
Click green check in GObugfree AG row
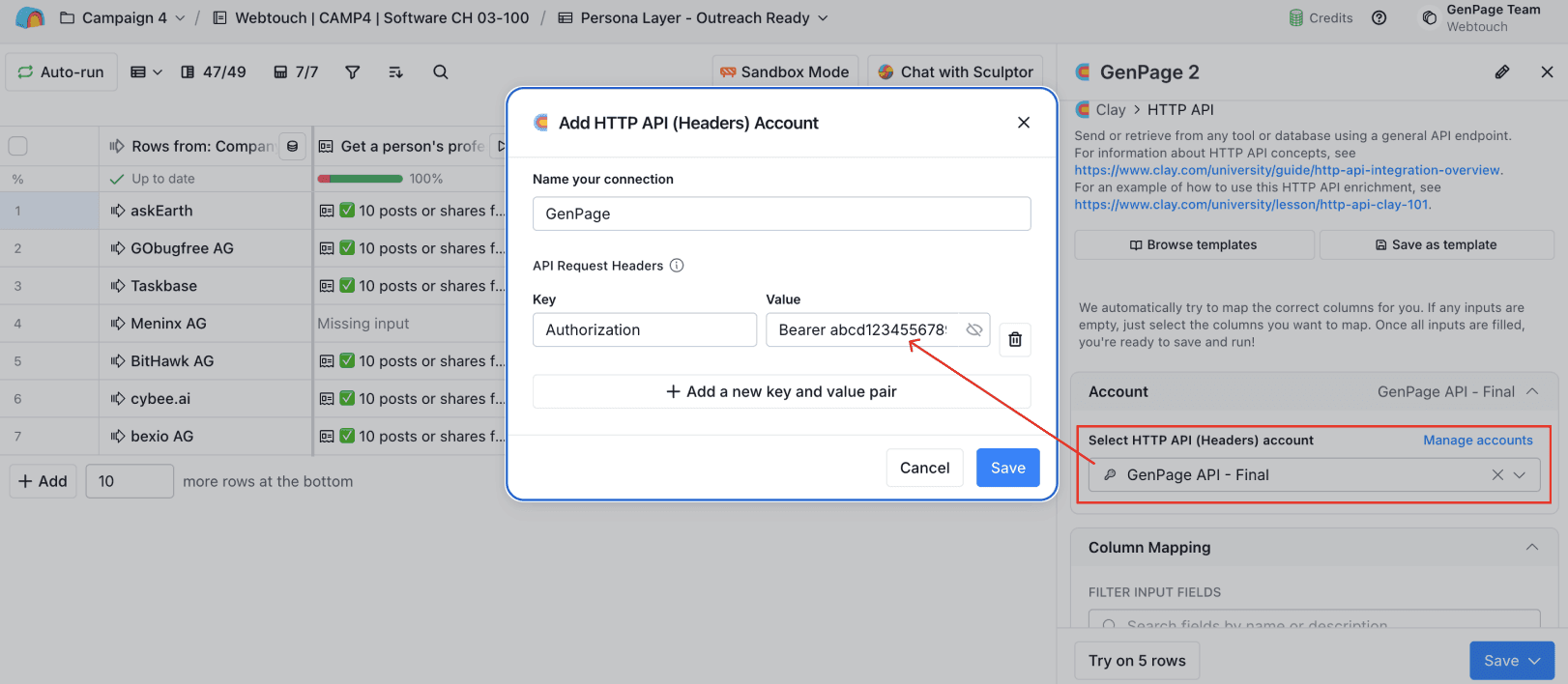coord(347,248)
